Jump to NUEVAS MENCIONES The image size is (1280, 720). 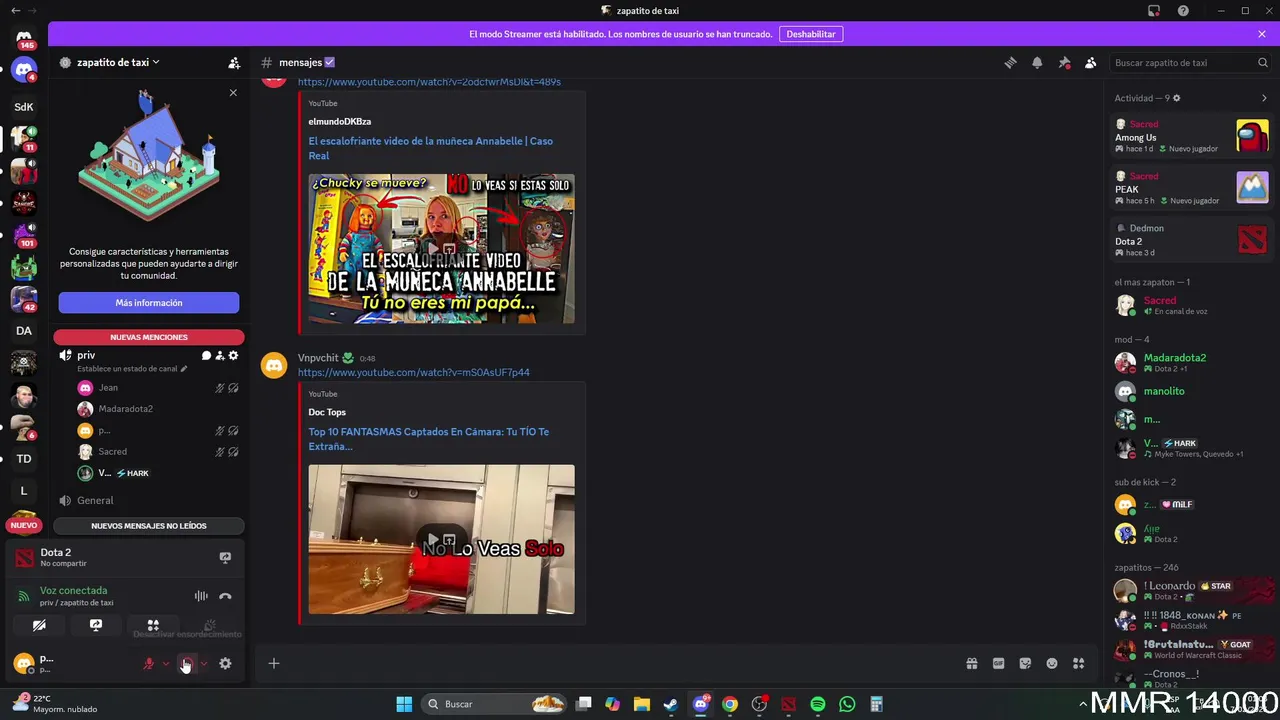pos(149,337)
